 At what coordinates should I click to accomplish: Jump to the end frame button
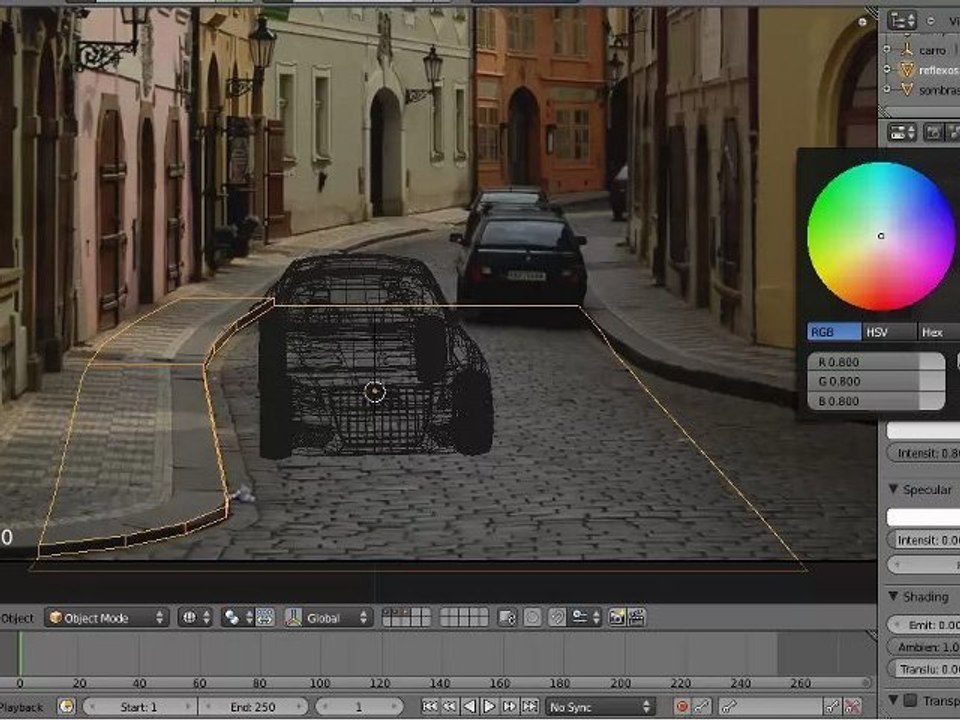[x=530, y=707]
